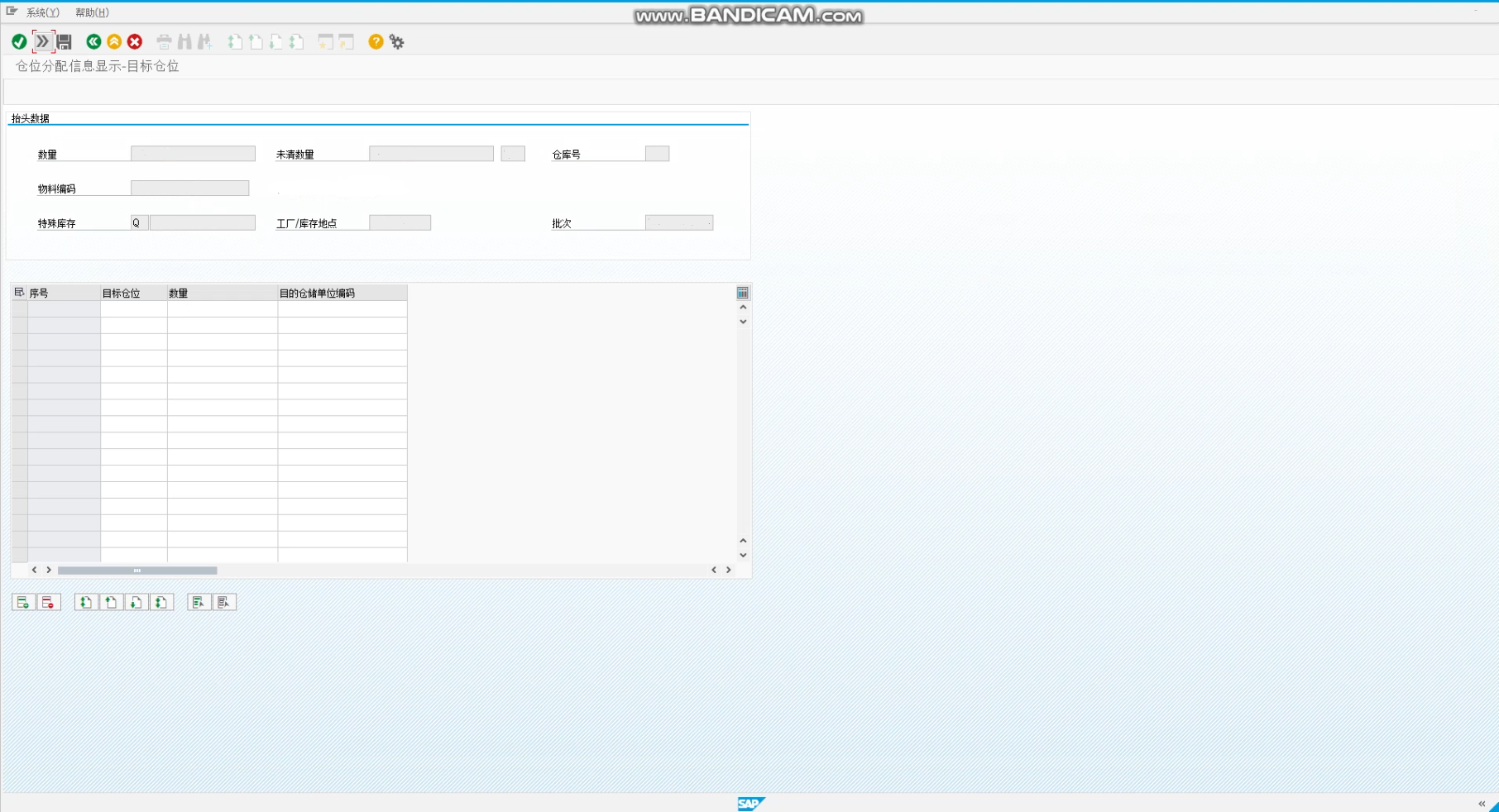Click the Delete Row icon below table

48,603
